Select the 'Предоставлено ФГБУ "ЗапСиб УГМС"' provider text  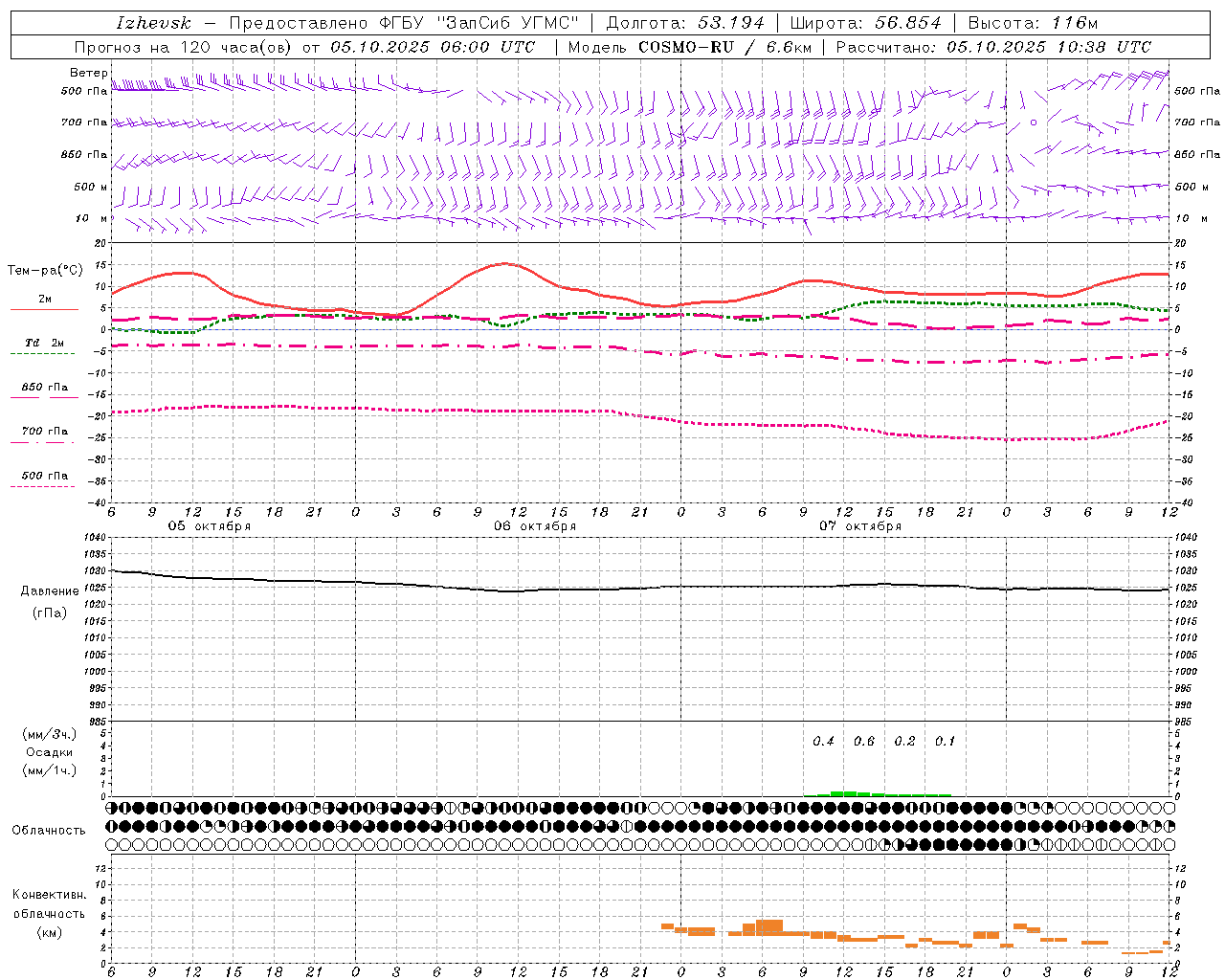405,23
